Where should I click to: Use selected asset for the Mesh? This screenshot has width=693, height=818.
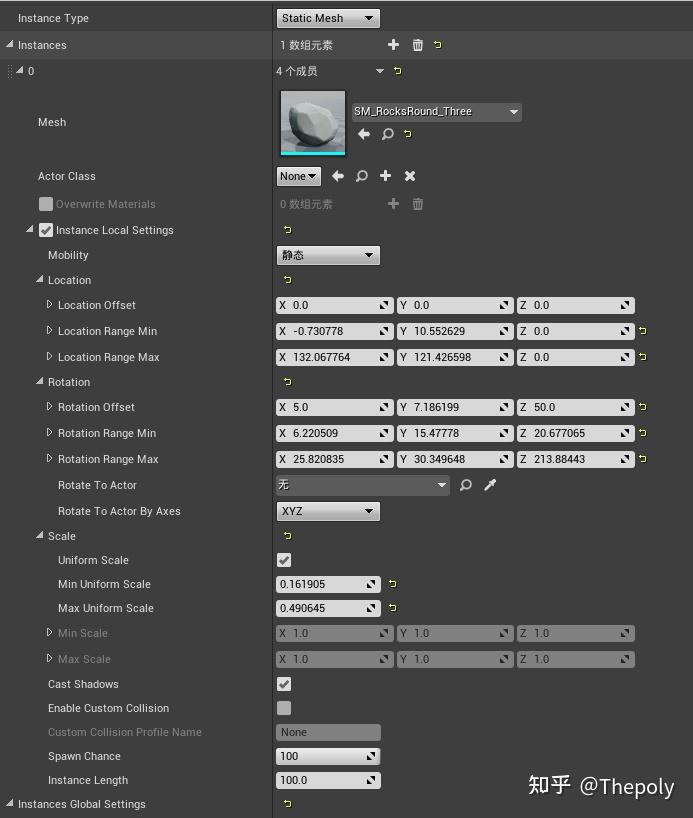point(364,134)
